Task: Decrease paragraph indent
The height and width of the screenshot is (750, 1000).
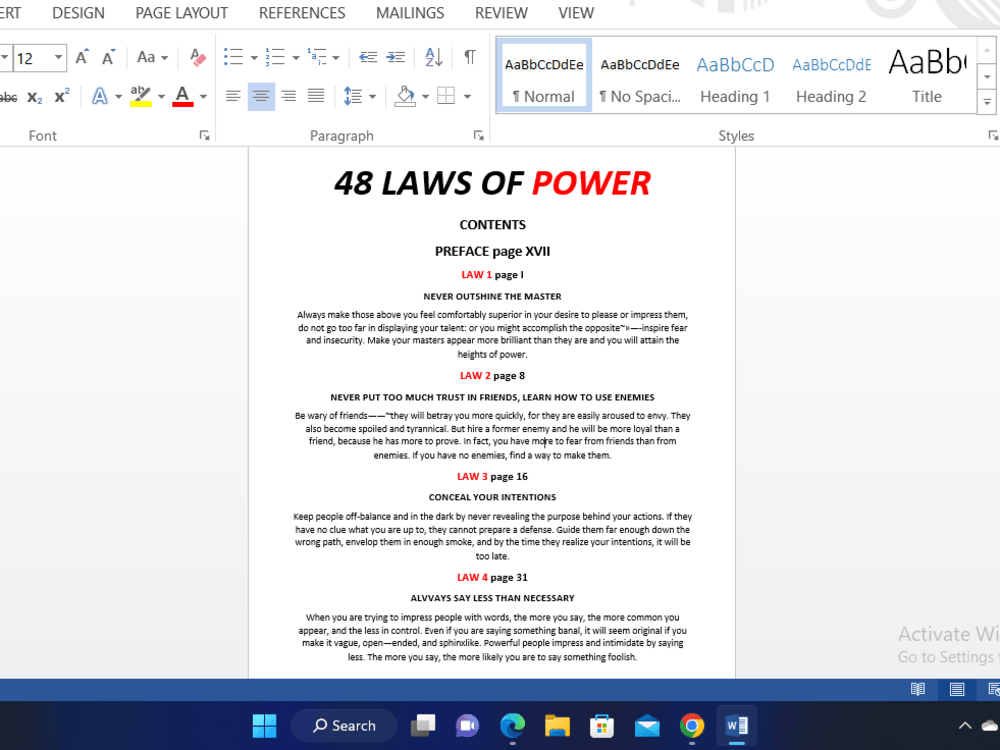Action: pyautogui.click(x=368, y=57)
